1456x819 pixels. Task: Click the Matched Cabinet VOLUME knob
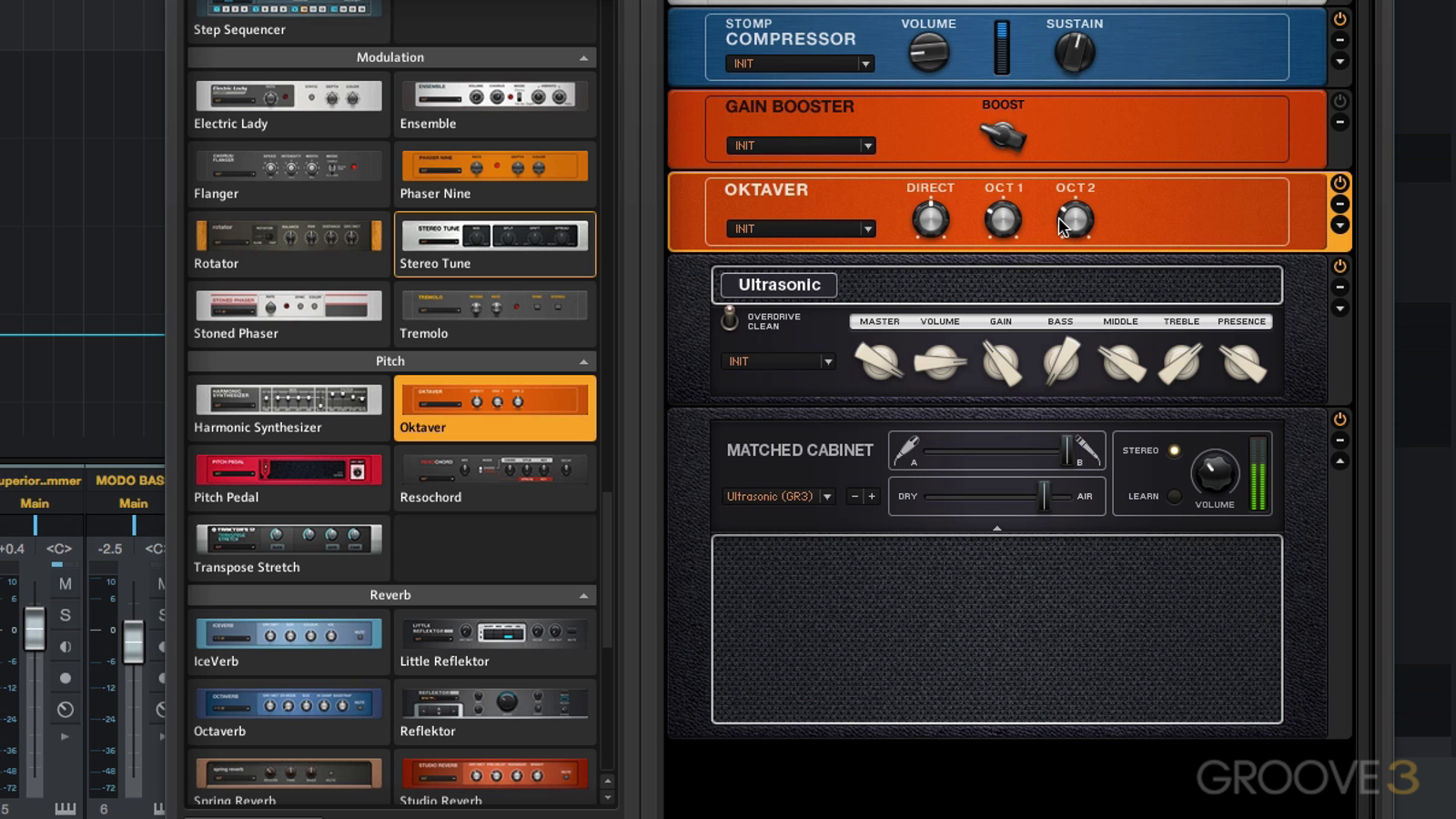pos(1215,472)
